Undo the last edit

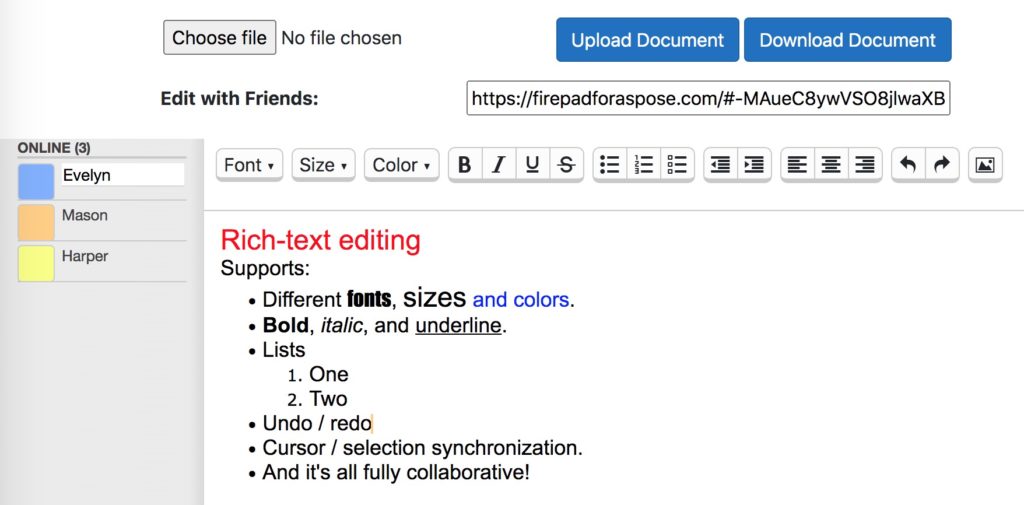click(x=908, y=165)
